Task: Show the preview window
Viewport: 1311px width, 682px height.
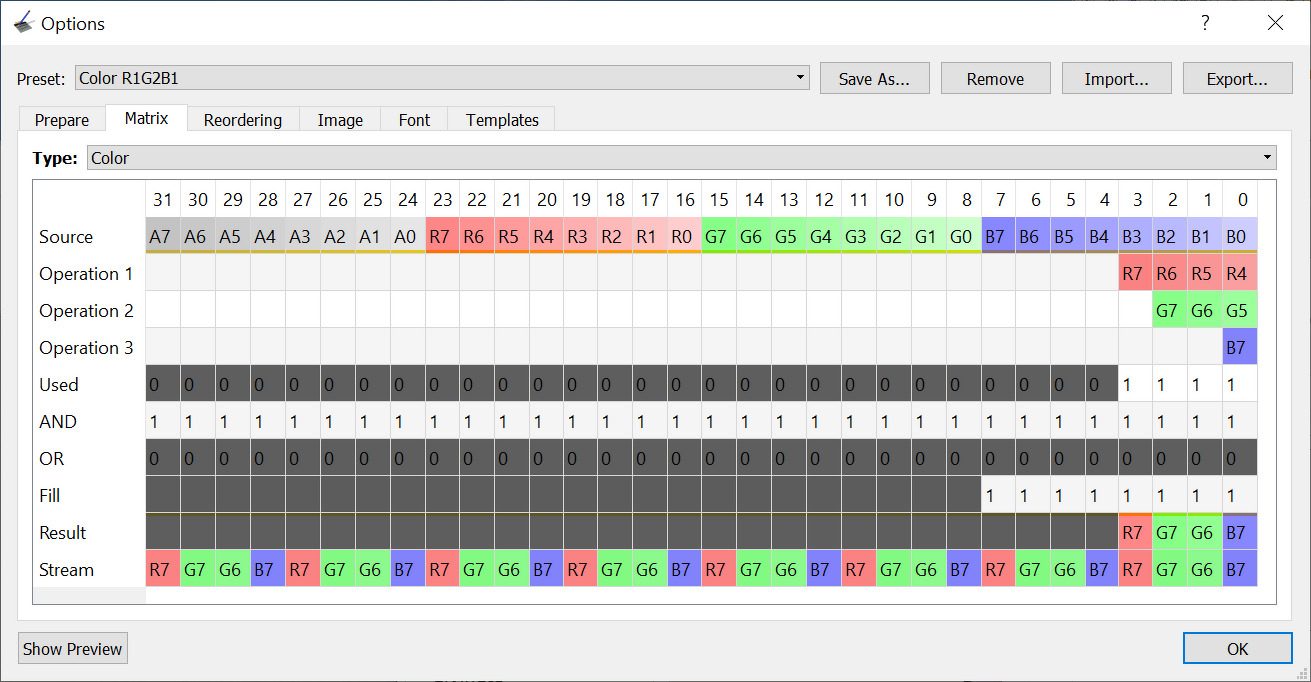Action: (x=73, y=648)
